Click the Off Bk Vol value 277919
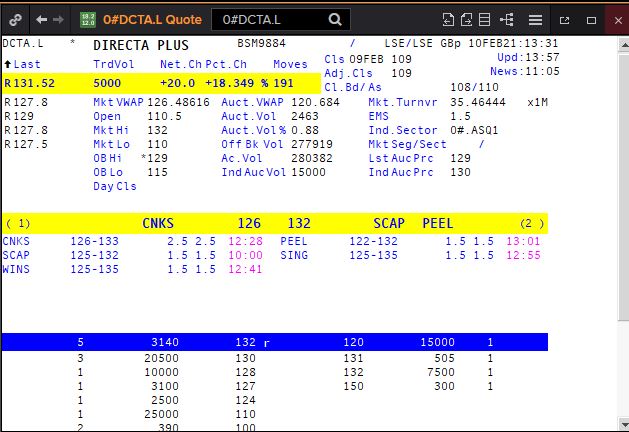This screenshot has height=432, width=629. click(x=312, y=144)
